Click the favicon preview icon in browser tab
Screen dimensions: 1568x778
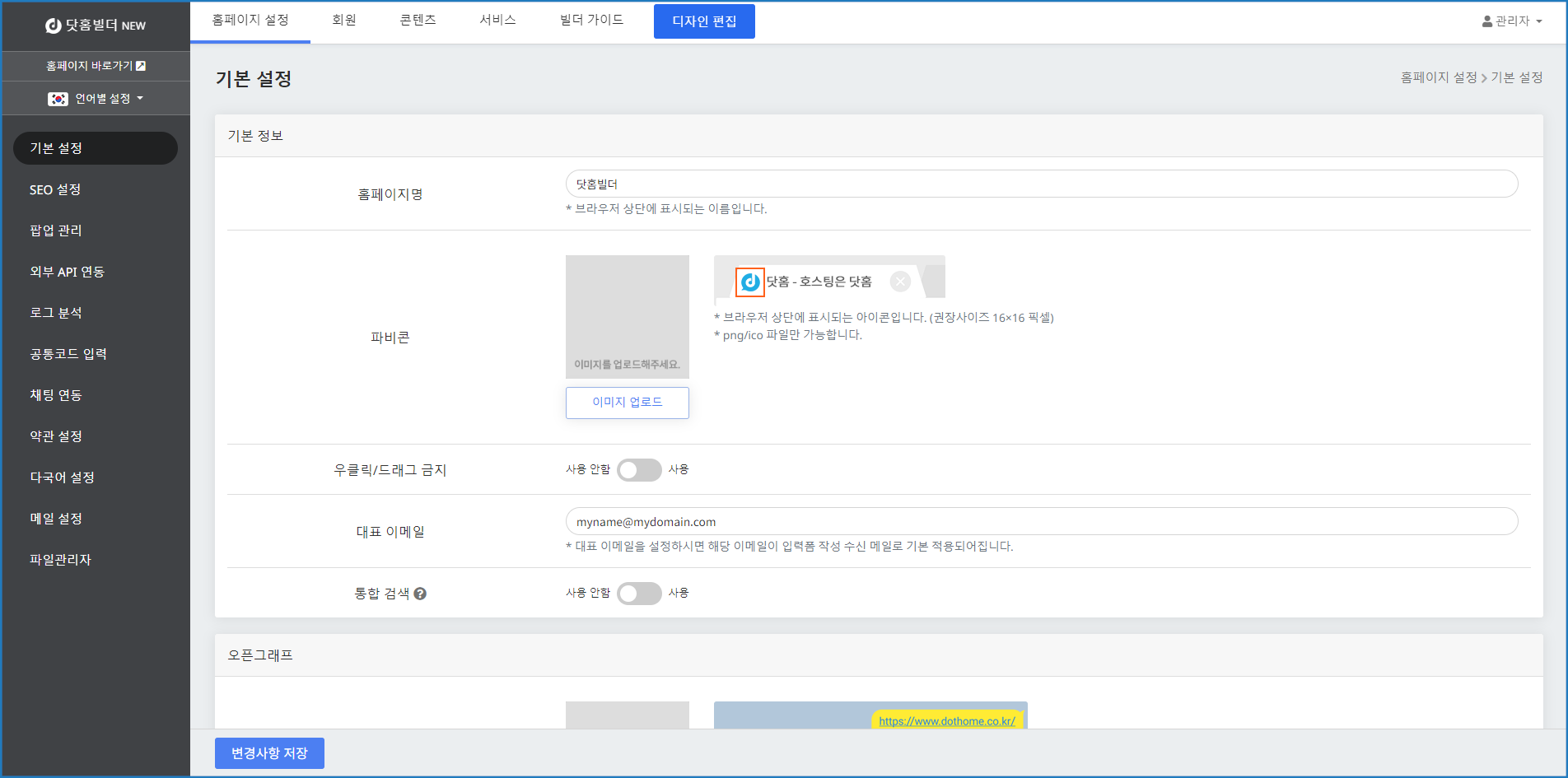pyautogui.click(x=750, y=282)
